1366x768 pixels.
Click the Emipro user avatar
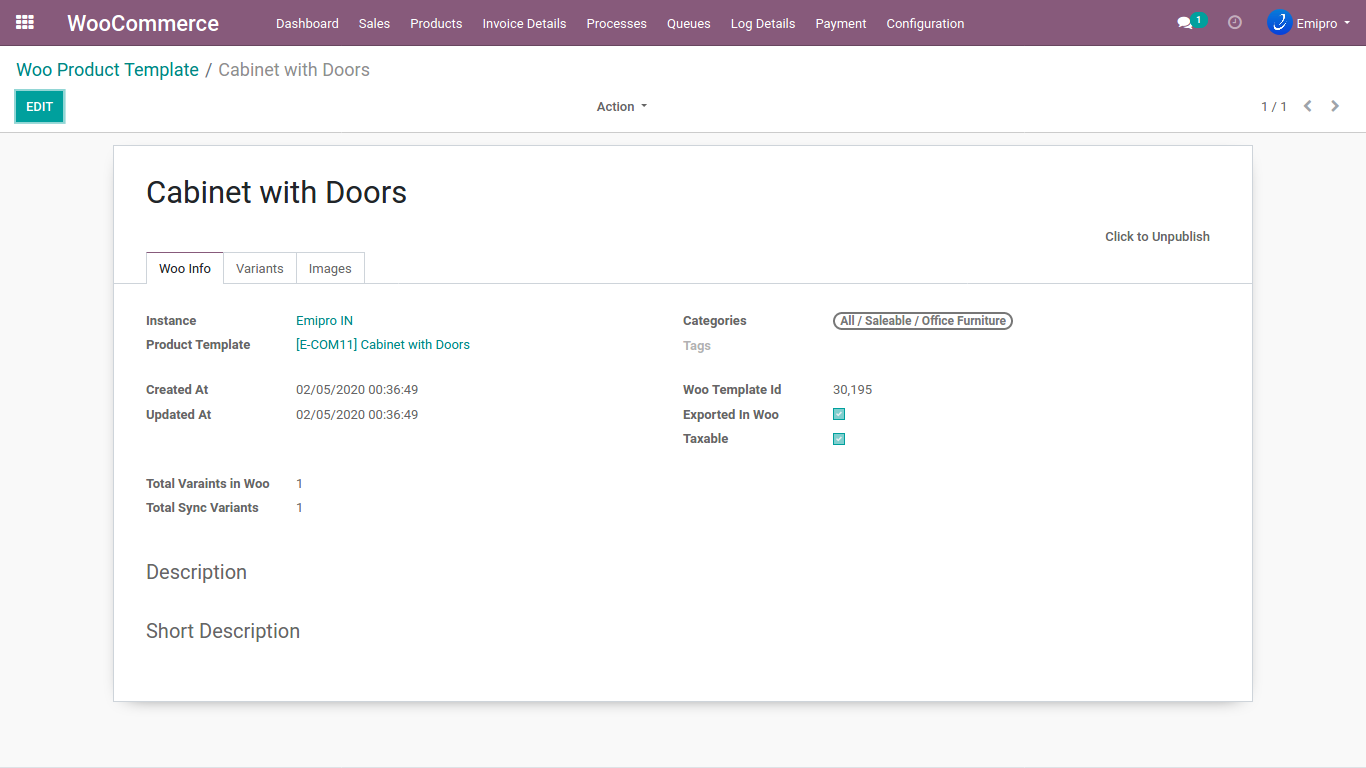[1279, 22]
